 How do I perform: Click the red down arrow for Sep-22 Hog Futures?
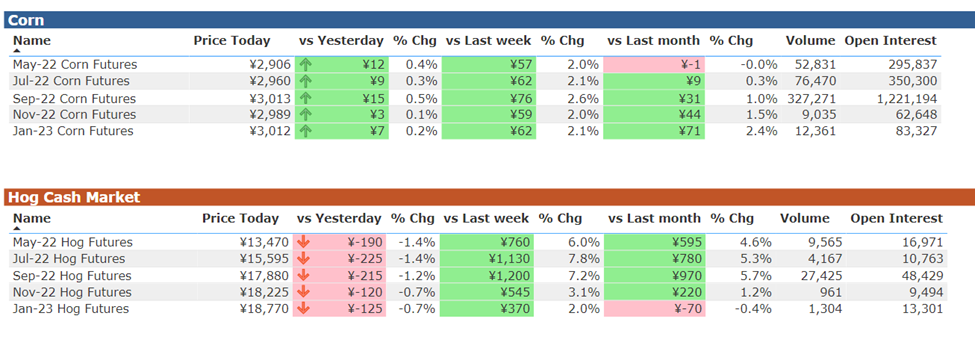pos(303,275)
